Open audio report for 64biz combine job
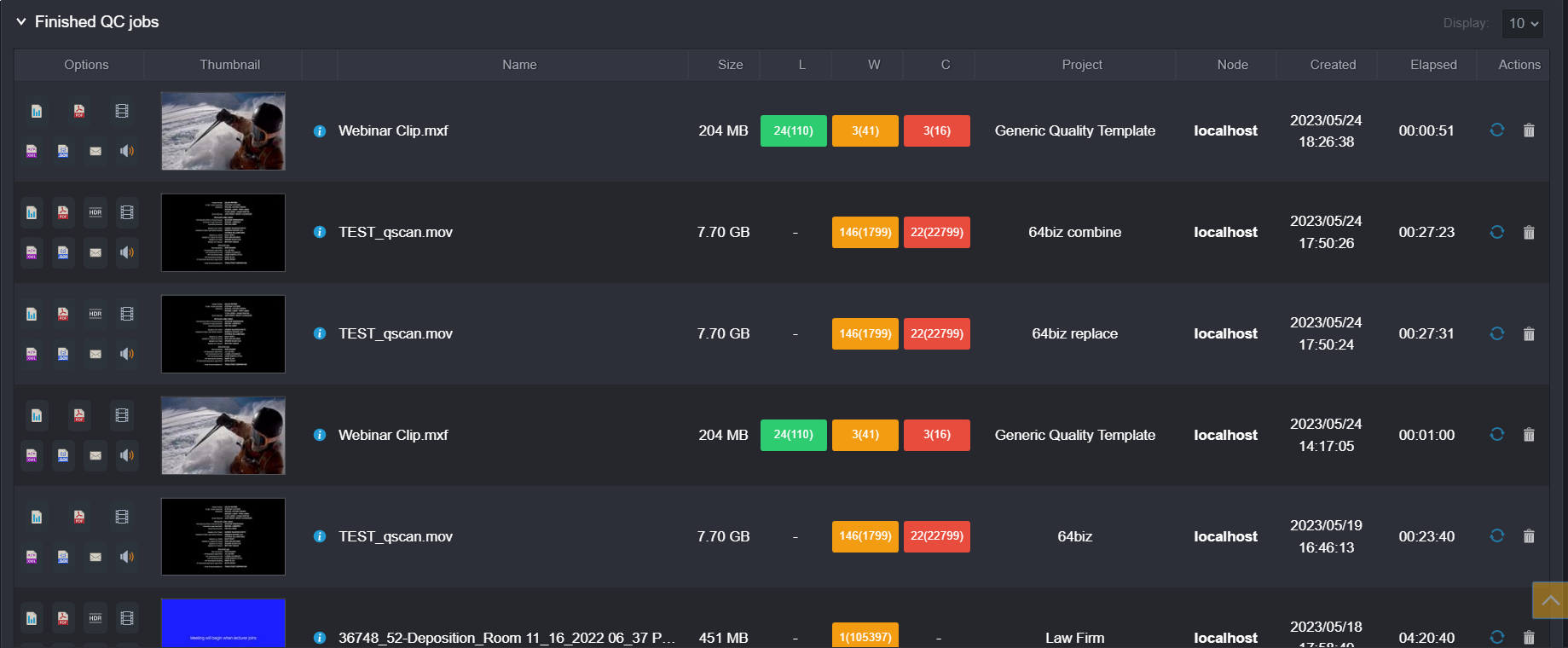The image size is (1568, 648). point(127,252)
